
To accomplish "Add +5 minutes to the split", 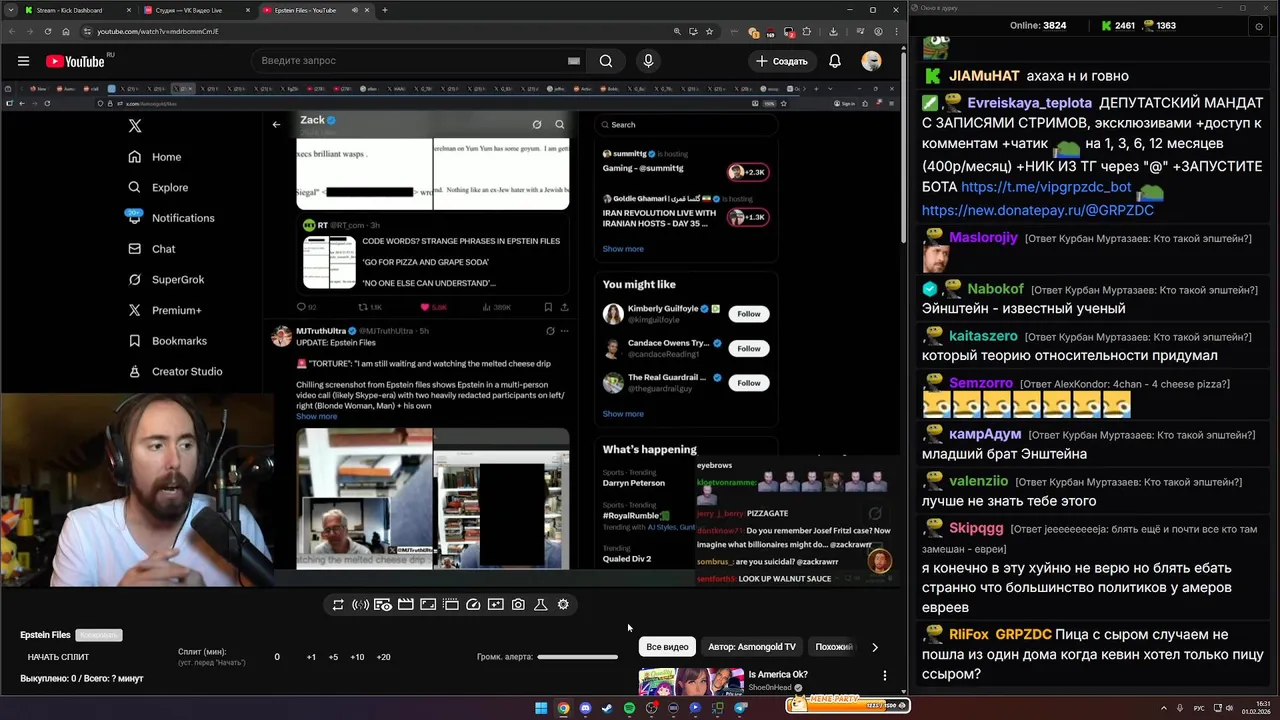I will pyautogui.click(x=333, y=657).
